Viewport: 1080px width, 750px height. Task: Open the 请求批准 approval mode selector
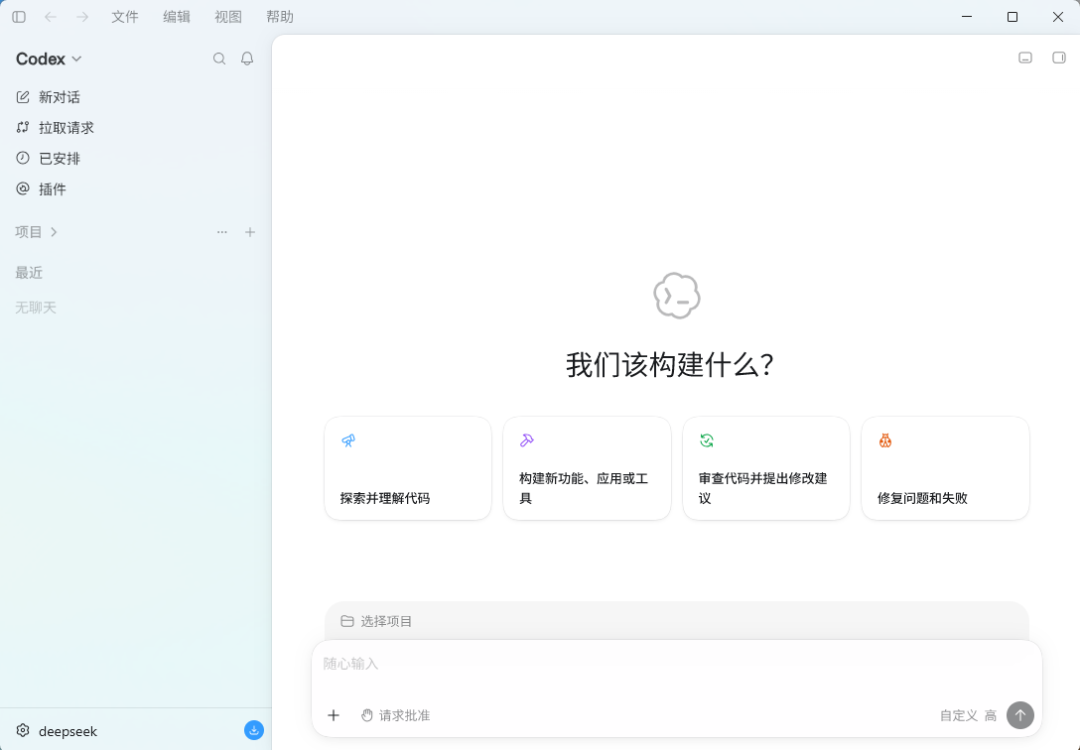coord(395,716)
